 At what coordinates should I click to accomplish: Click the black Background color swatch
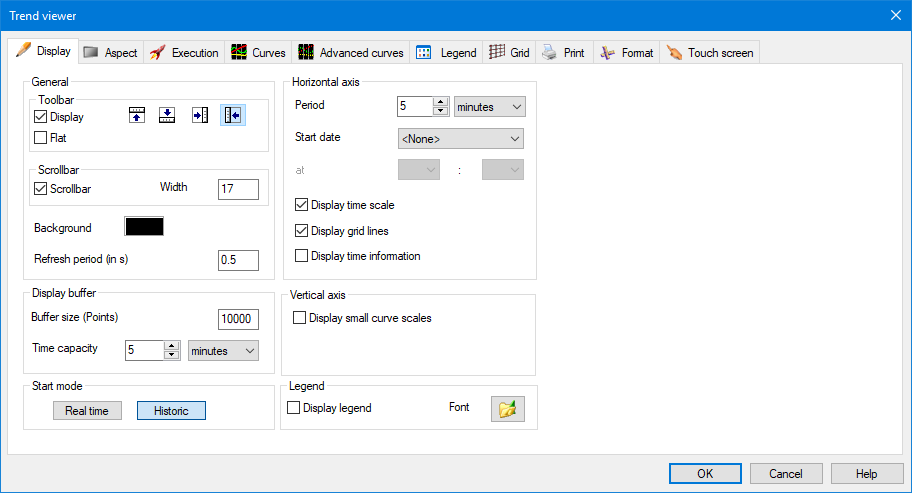(144, 227)
